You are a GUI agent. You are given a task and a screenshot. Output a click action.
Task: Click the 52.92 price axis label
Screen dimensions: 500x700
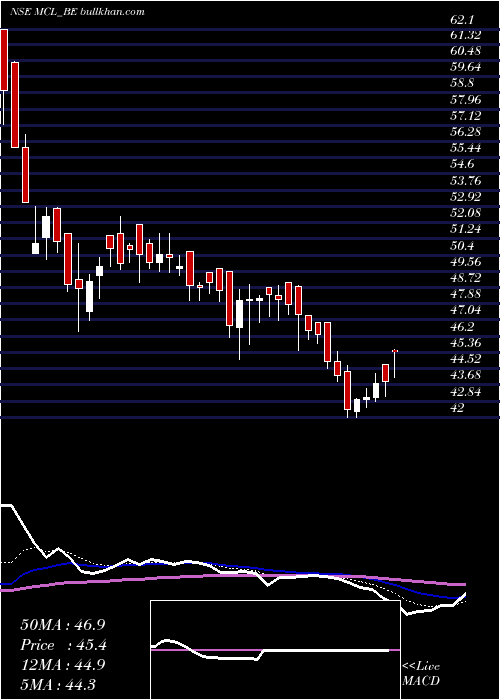click(465, 197)
